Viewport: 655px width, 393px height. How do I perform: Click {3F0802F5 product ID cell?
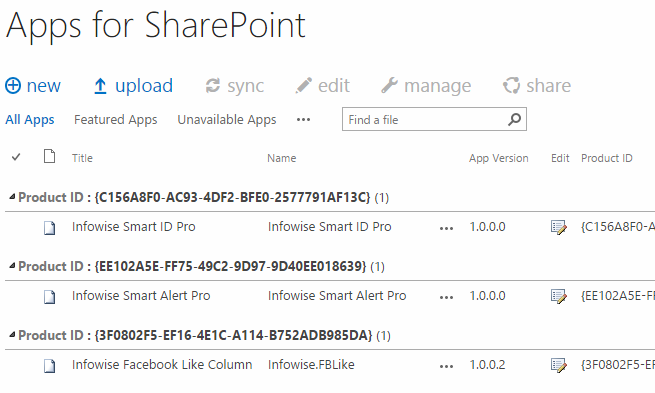618,365
